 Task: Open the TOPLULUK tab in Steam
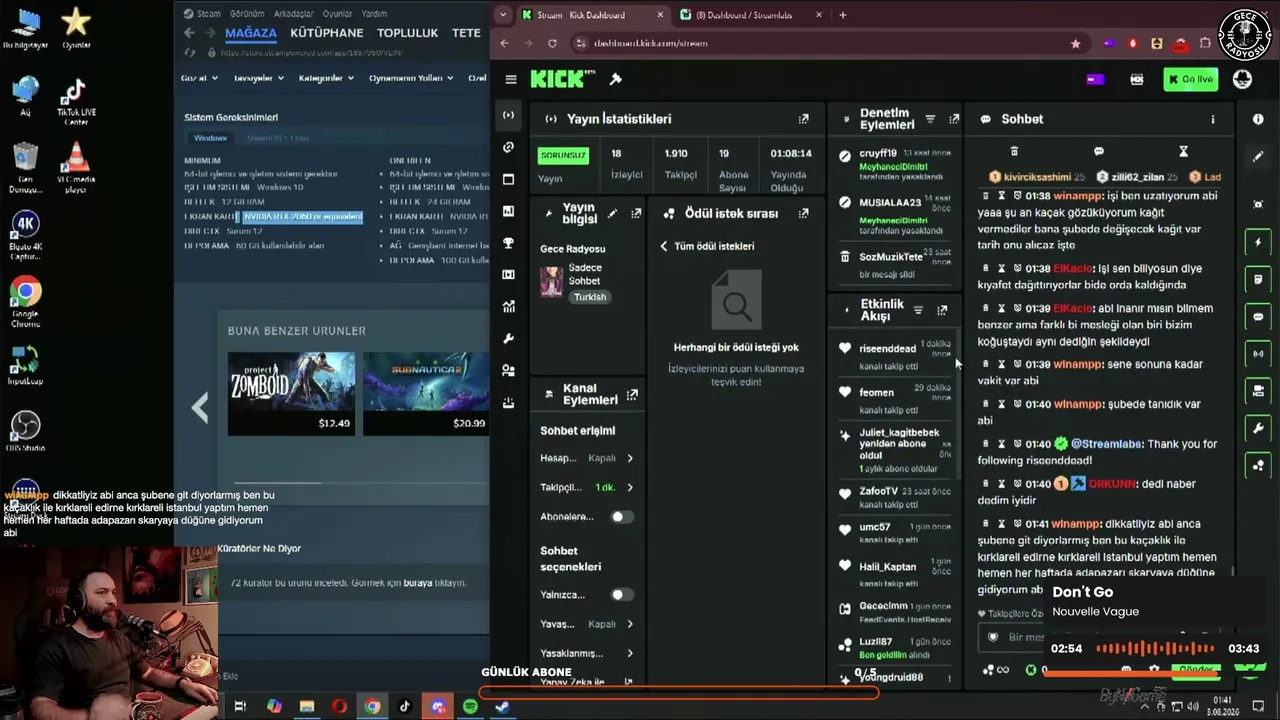pos(408,33)
